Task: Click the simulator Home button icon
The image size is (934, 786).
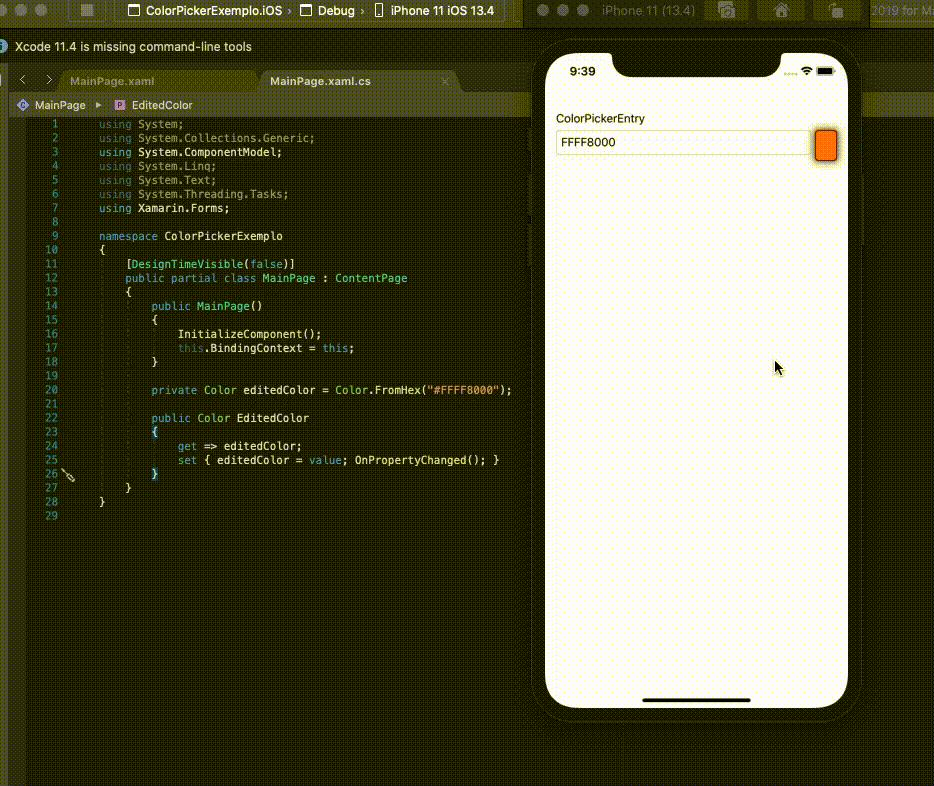Action: point(782,10)
